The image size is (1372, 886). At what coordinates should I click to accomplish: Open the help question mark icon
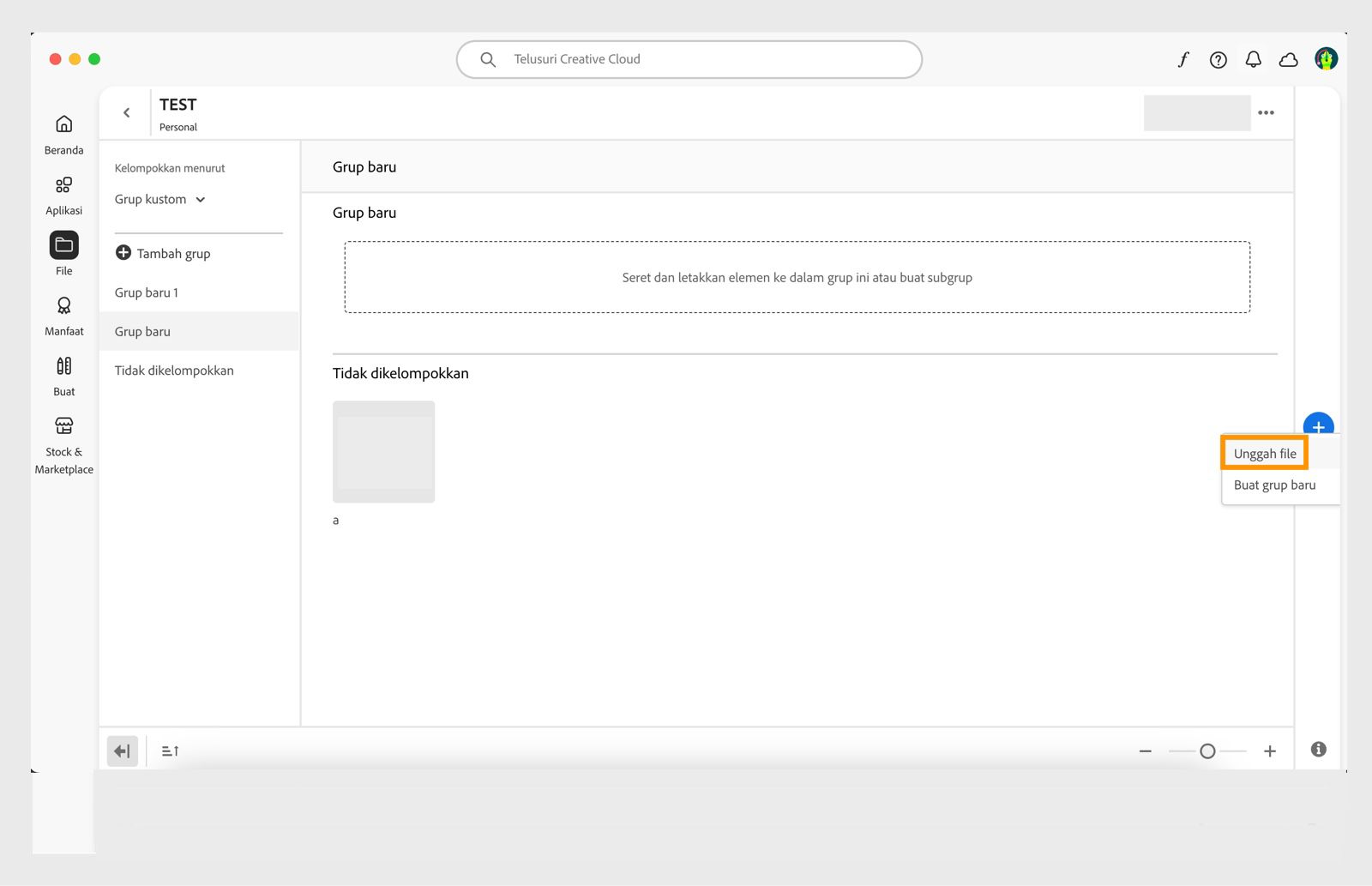[x=1218, y=59]
